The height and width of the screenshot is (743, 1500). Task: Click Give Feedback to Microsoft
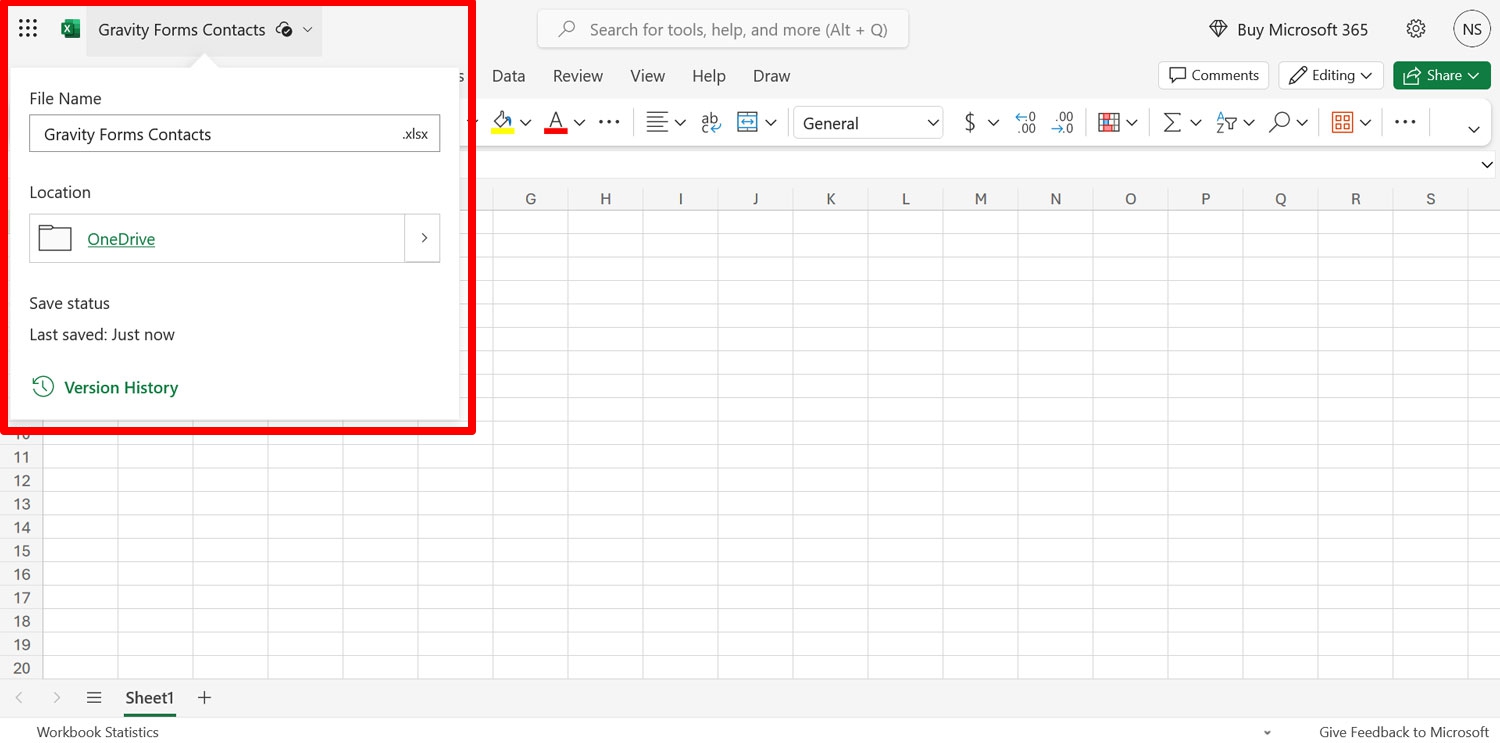[1404, 732]
